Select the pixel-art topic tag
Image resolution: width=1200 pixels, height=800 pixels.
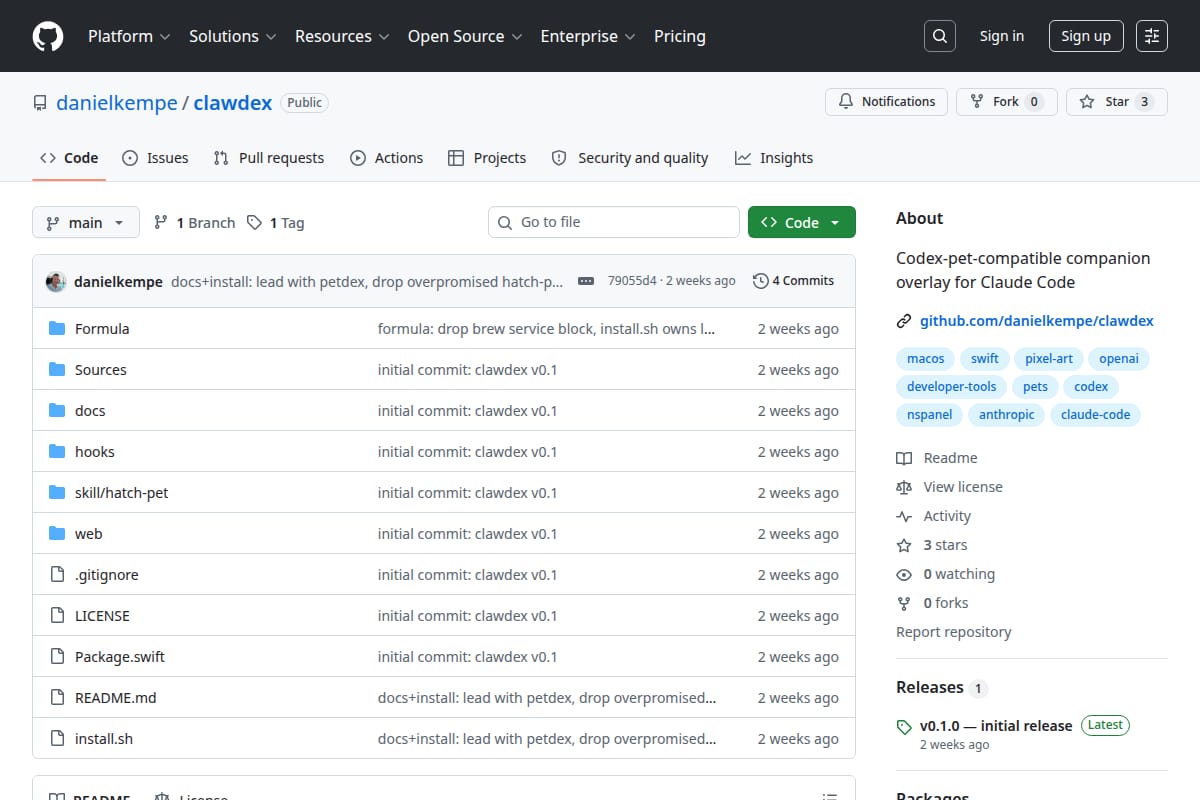click(1049, 358)
